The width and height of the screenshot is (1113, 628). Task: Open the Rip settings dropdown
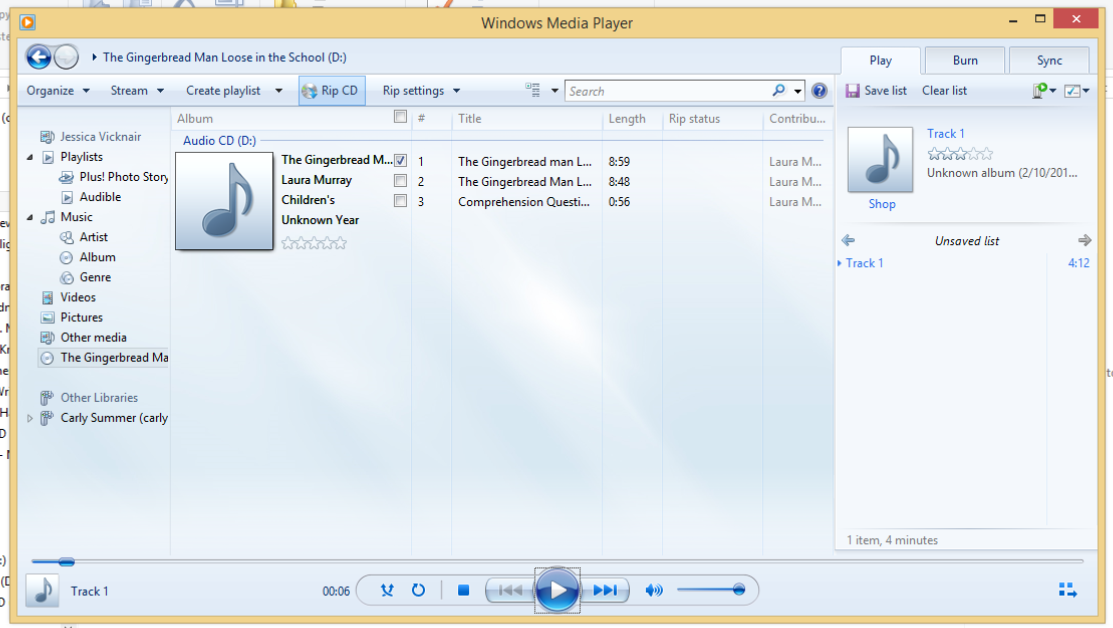(x=422, y=91)
